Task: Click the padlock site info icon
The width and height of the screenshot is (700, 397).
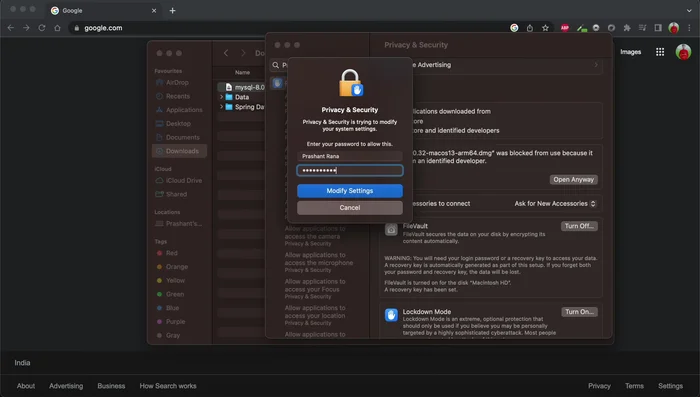Action: (77, 28)
